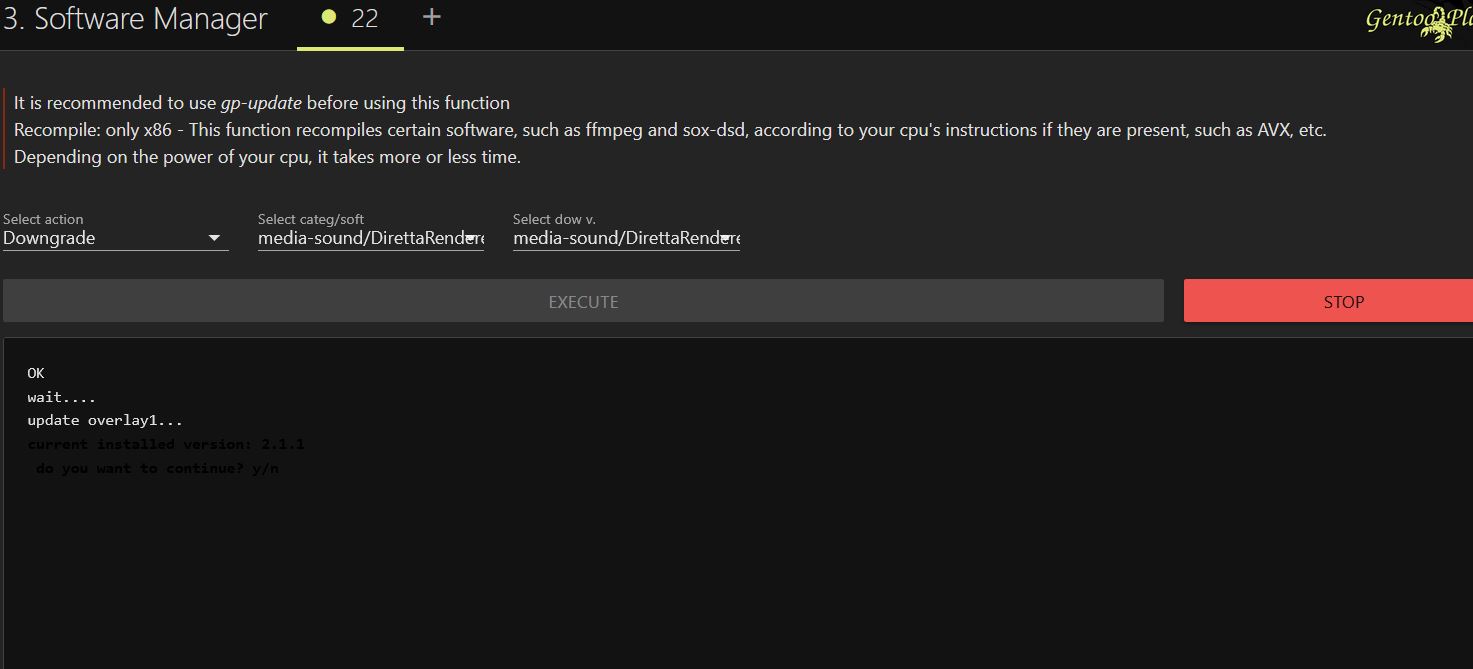Open the tab numbered 22
The width and height of the screenshot is (1473, 669).
[x=350, y=18]
